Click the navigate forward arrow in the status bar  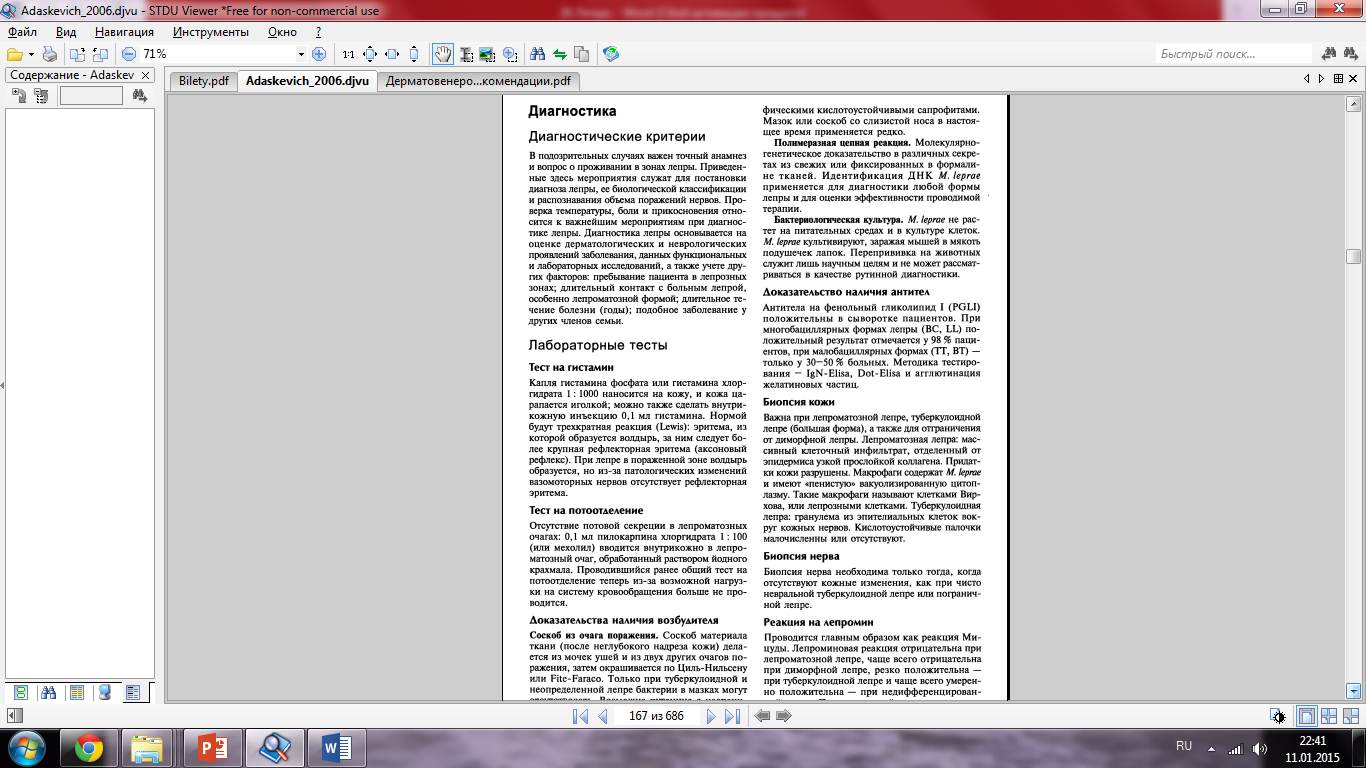tap(784, 716)
